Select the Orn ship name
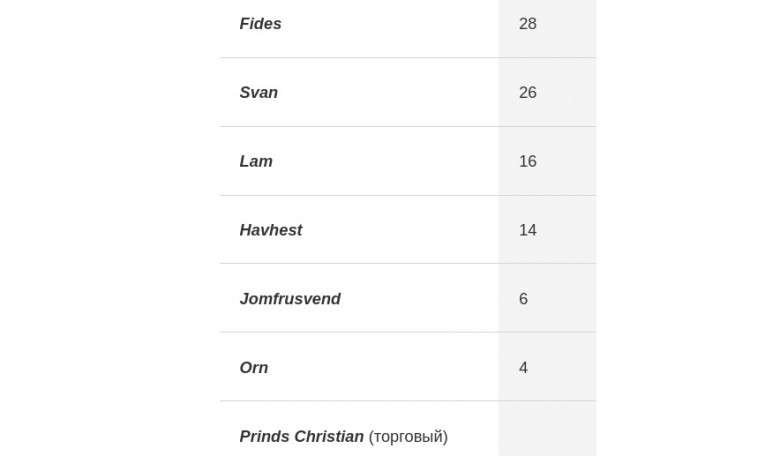 (254, 367)
